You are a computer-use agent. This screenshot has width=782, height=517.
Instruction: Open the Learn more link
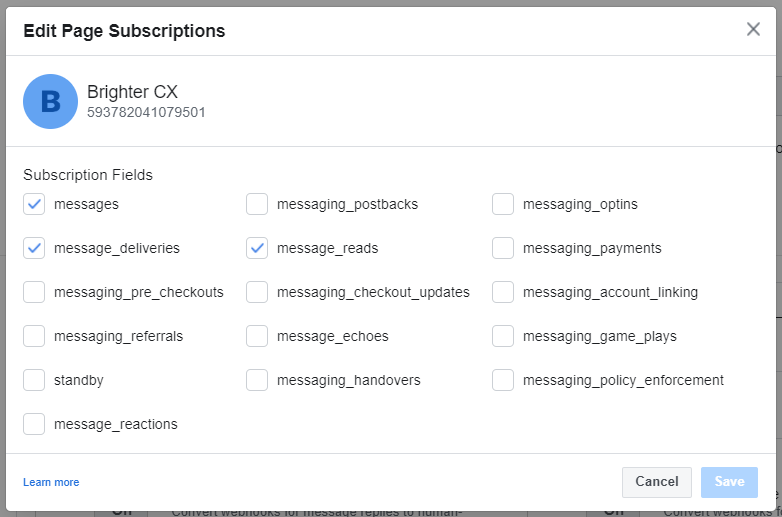[x=51, y=482]
